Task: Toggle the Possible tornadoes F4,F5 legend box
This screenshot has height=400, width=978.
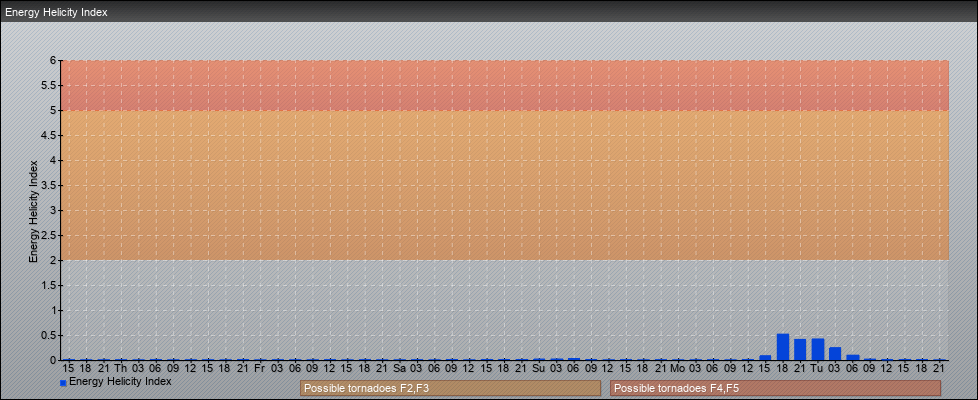Action: (x=775, y=388)
